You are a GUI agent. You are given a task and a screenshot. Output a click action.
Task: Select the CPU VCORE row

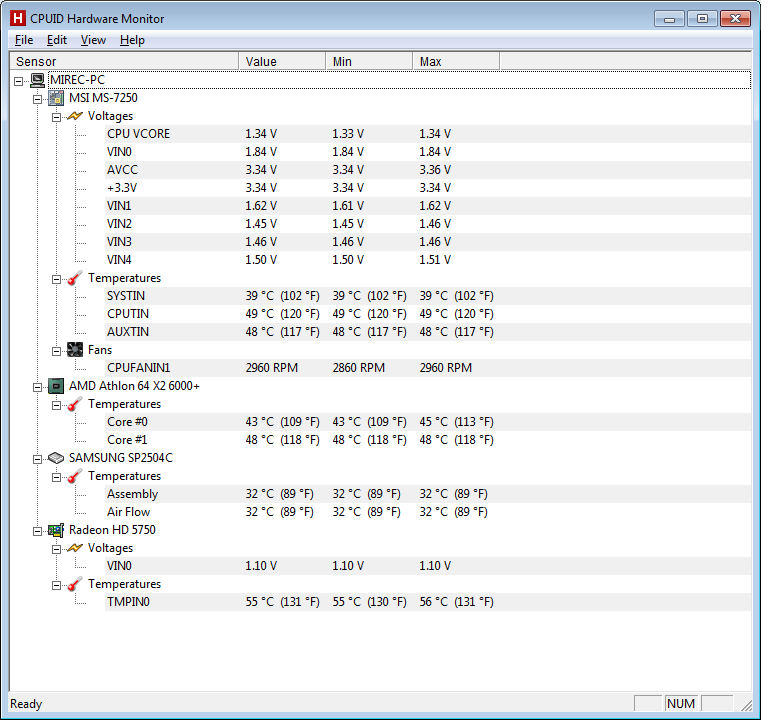(x=428, y=134)
